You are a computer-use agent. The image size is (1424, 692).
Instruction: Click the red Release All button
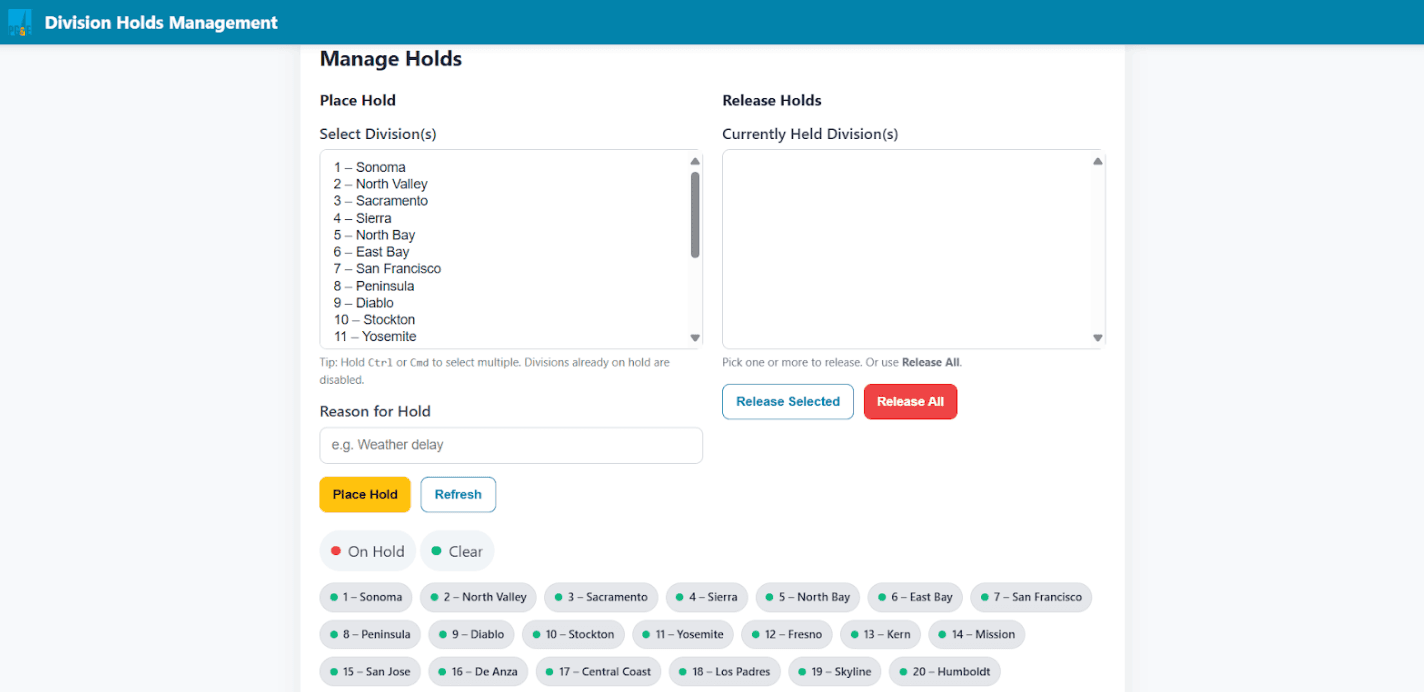coord(910,401)
